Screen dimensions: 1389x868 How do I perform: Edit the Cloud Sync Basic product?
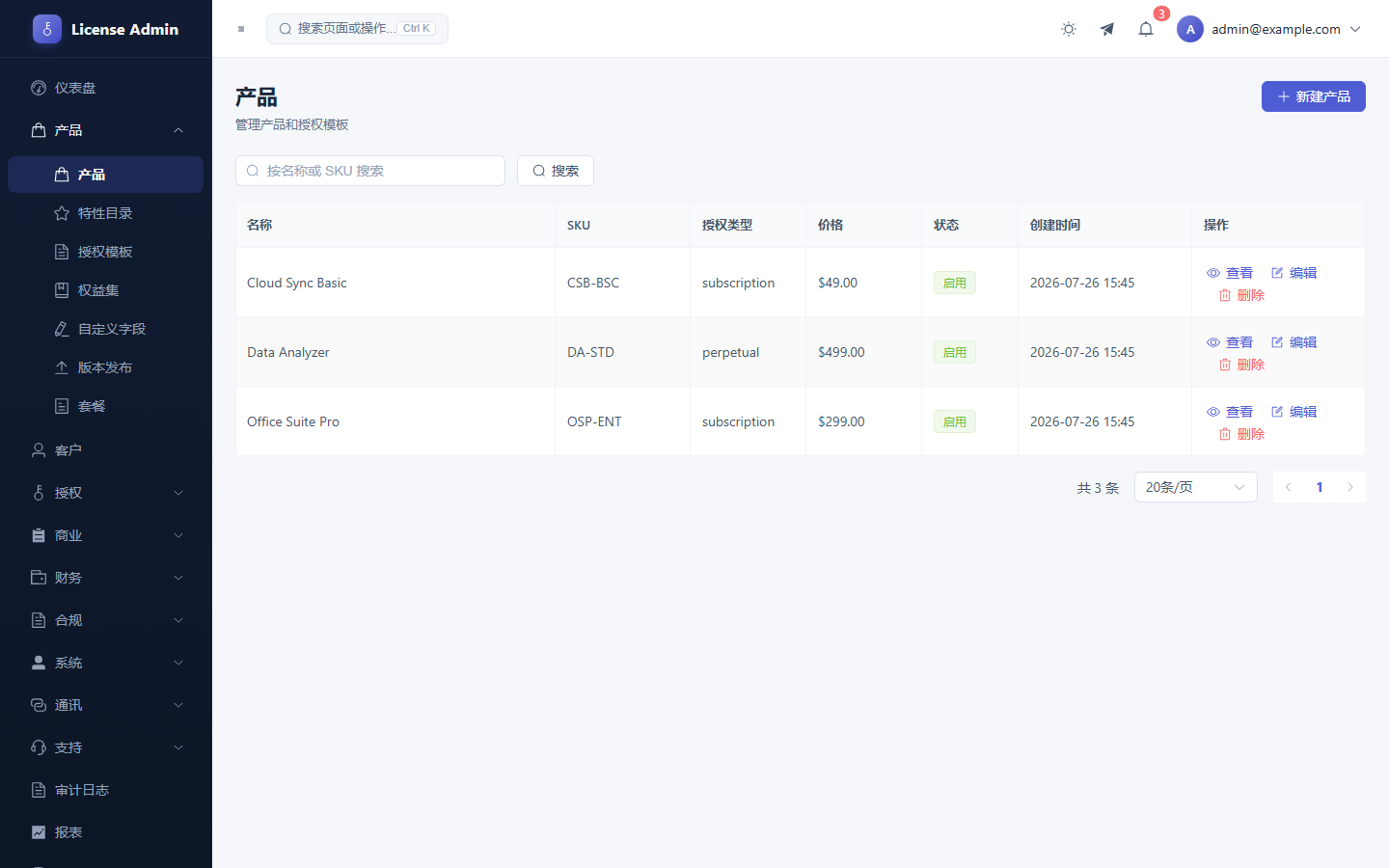pos(1294,273)
